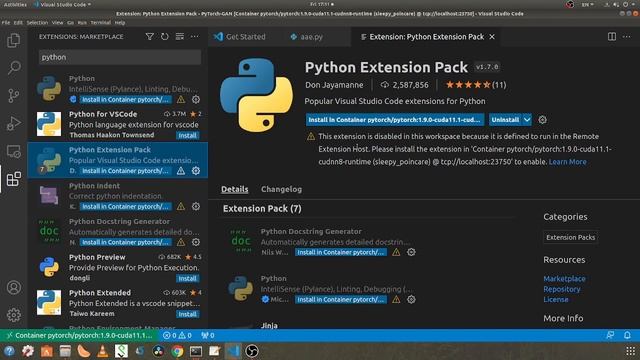Open the License resource link

point(556,300)
